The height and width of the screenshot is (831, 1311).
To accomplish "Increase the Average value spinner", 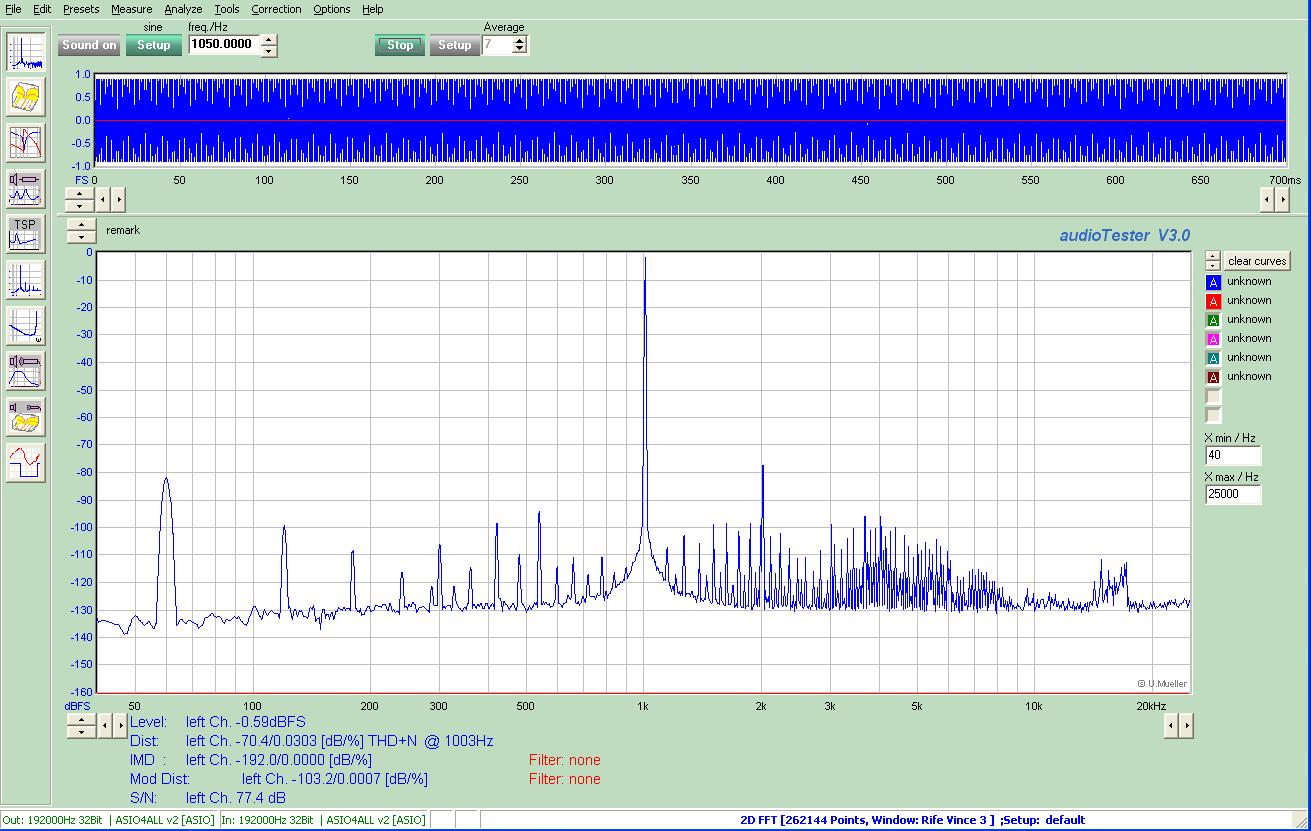I will [519, 40].
